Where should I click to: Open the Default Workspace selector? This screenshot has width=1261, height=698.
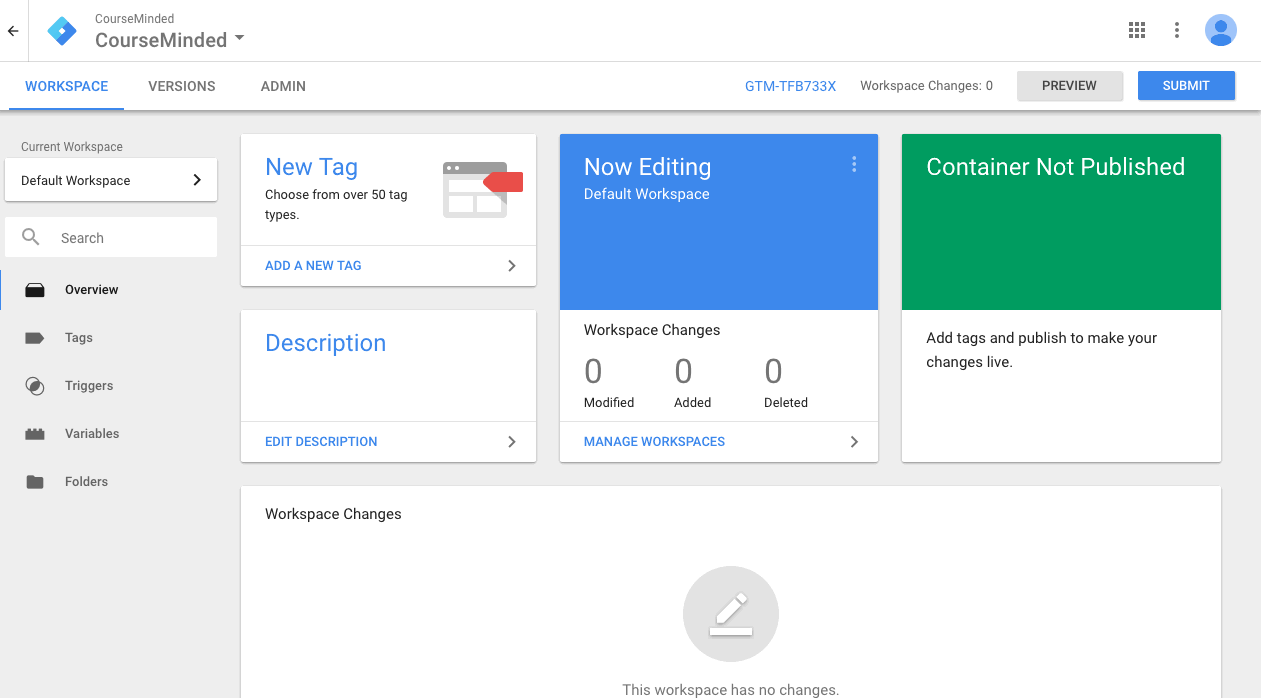click(110, 180)
